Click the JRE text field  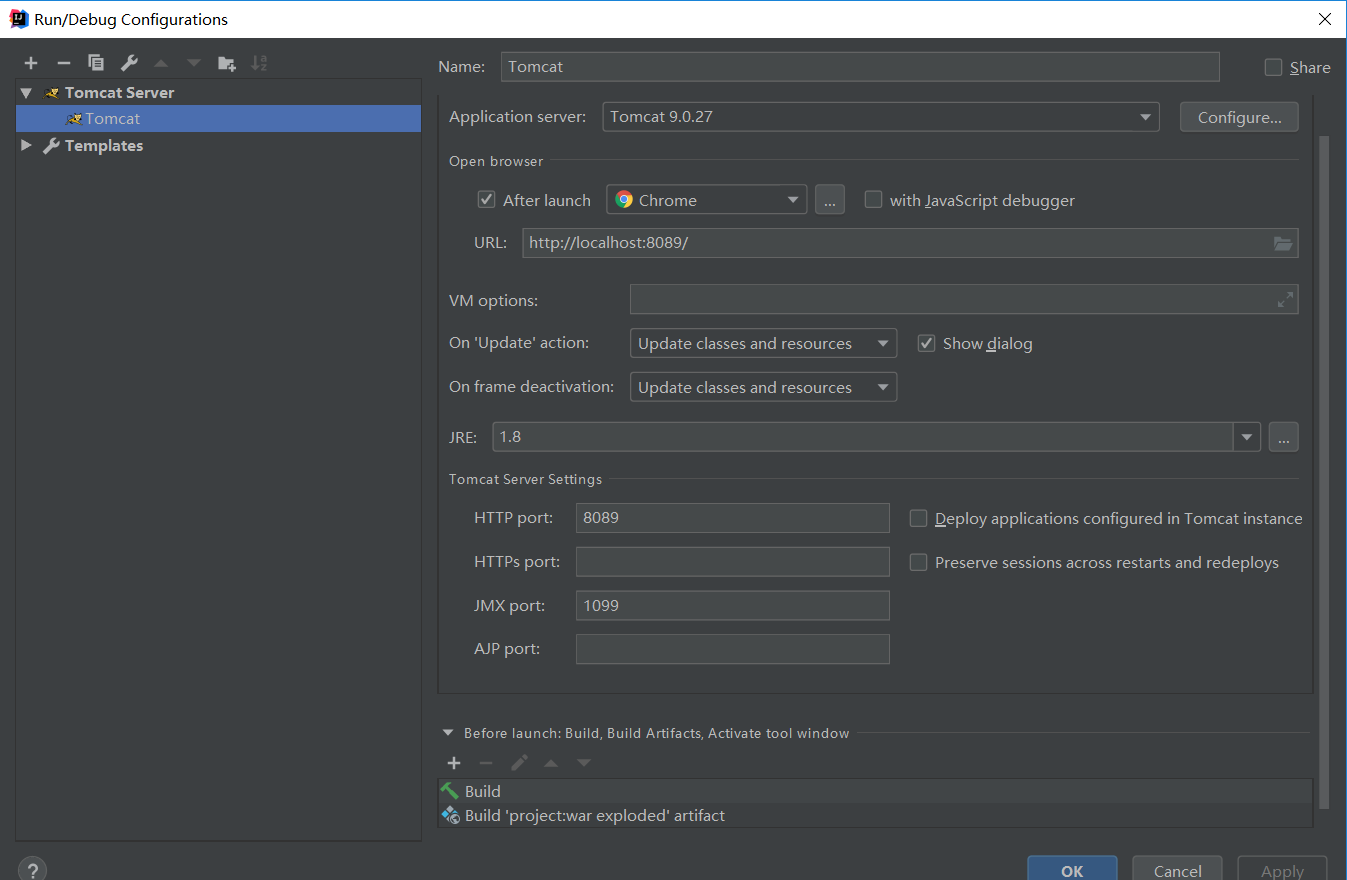click(864, 437)
